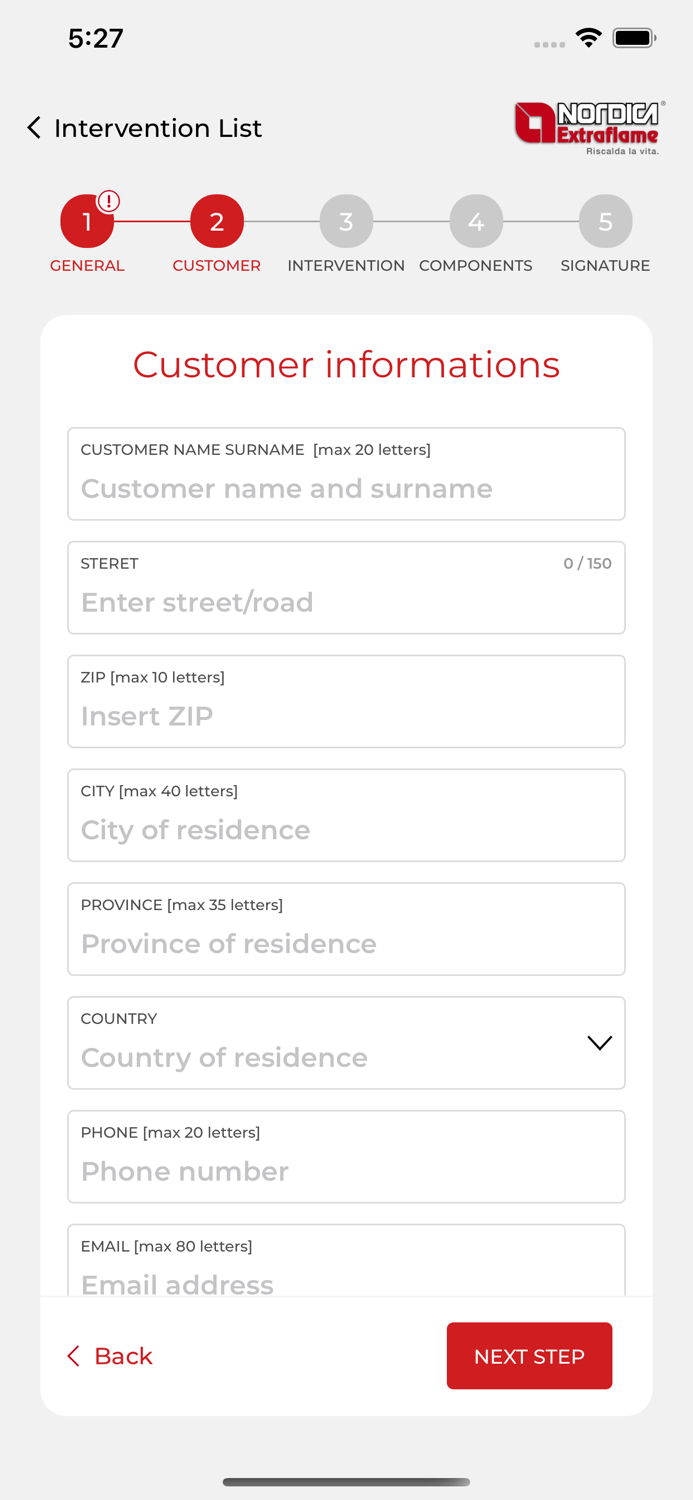Tap the alert badge on step 1
693x1500 pixels.
[109, 201]
